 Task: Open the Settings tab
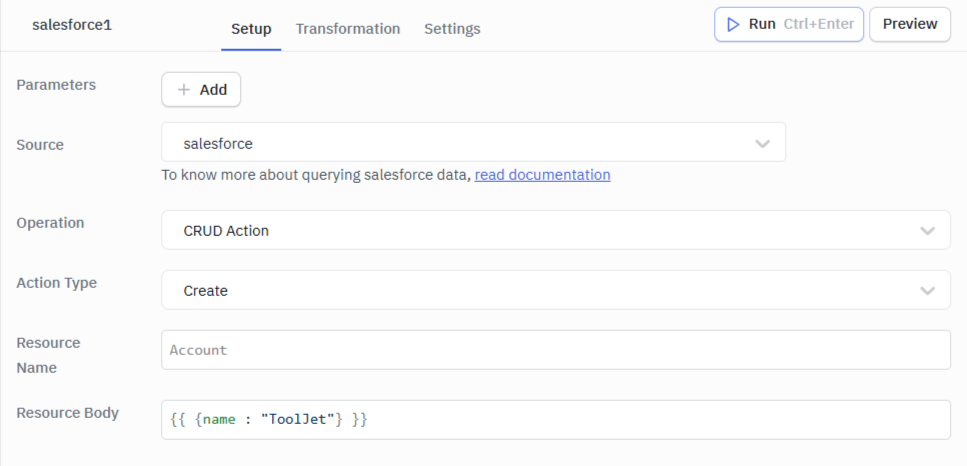coord(452,29)
